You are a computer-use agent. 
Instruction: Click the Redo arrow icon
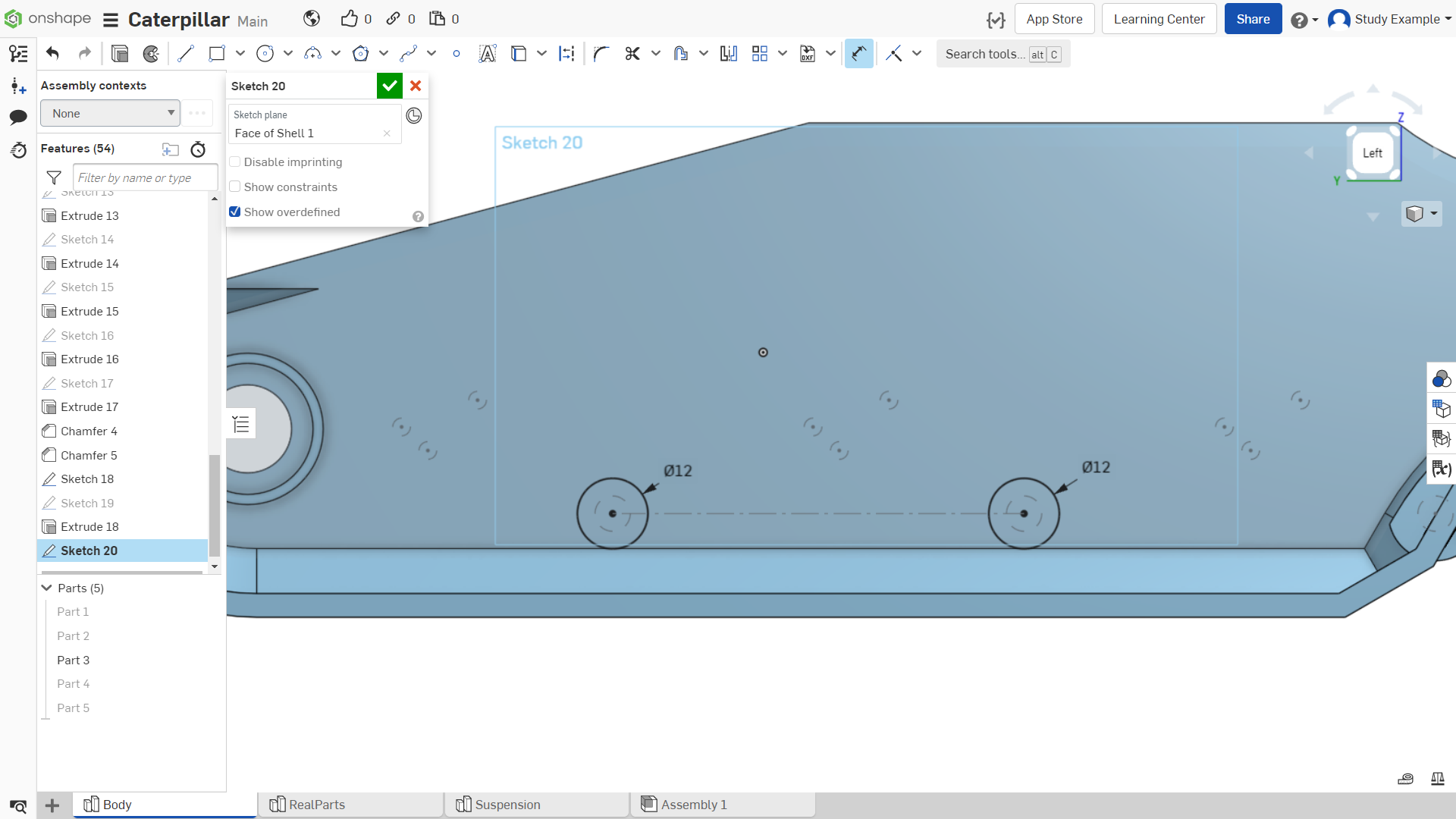(85, 54)
